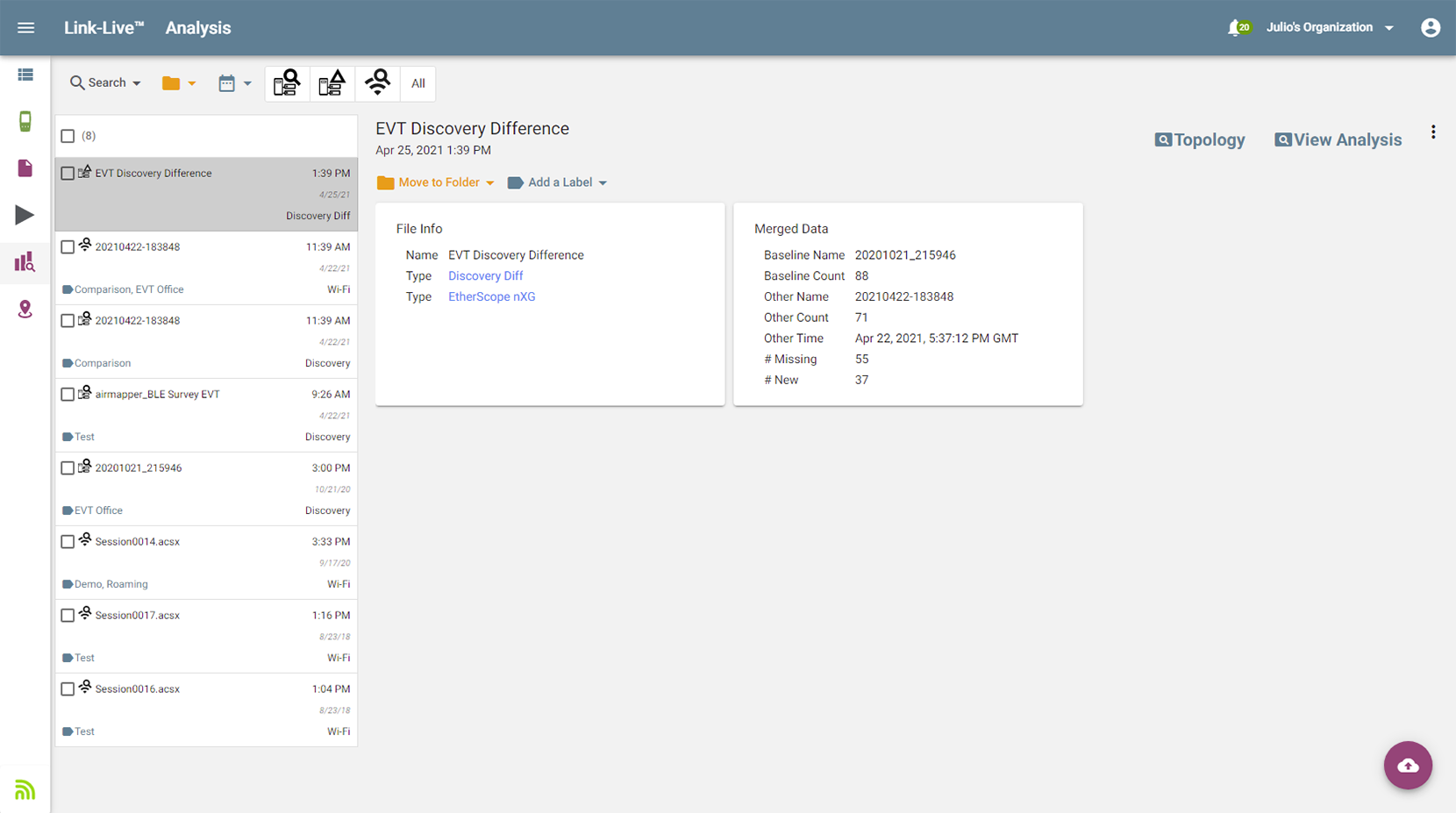Check the Session0014.acsx checkbox
Viewport: 1456px width, 813px height.
click(68, 541)
